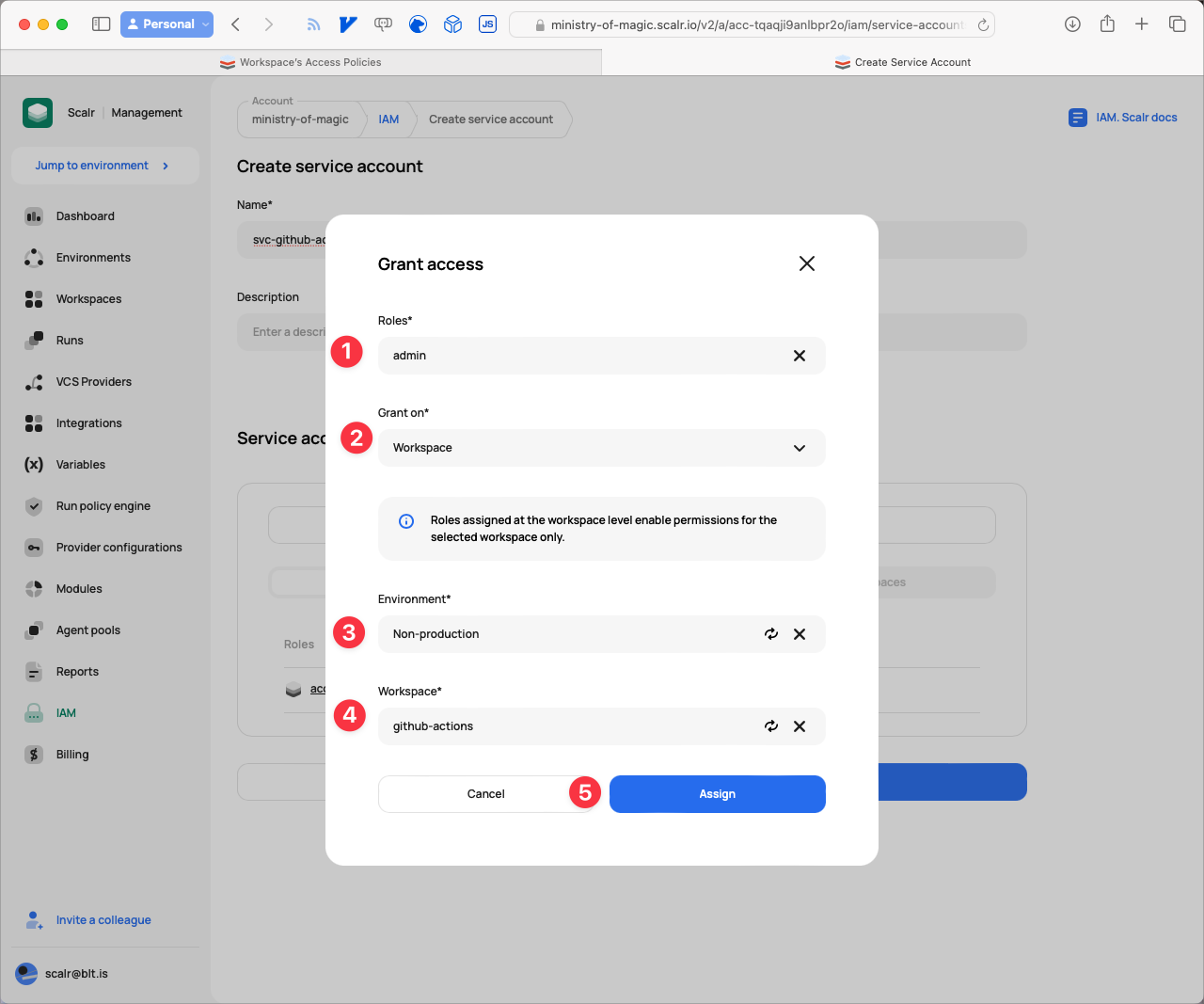Open Safari downloads
The image size is (1204, 1004).
[1072, 24]
